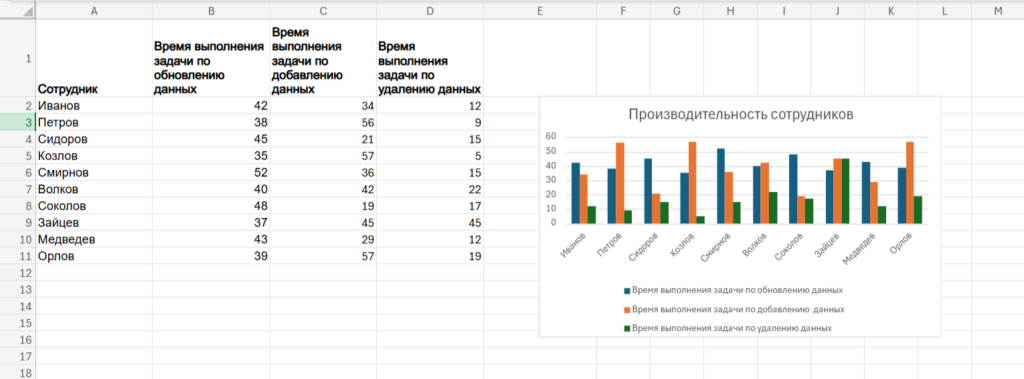Click header cell about обновлению данных
Viewport: 1024px width, 379px height.
(x=211, y=59)
